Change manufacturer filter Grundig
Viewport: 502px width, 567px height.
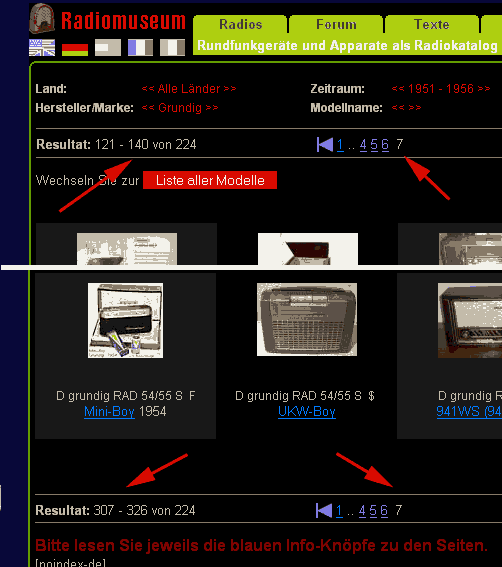click(x=180, y=108)
